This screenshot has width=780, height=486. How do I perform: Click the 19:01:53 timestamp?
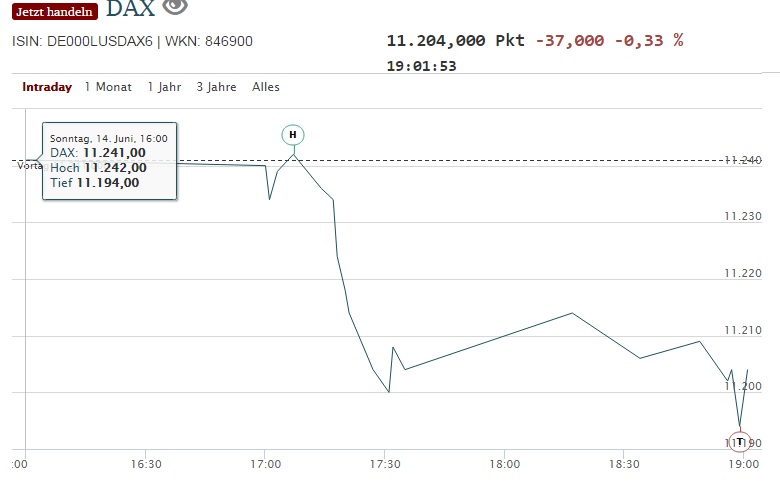coord(421,66)
